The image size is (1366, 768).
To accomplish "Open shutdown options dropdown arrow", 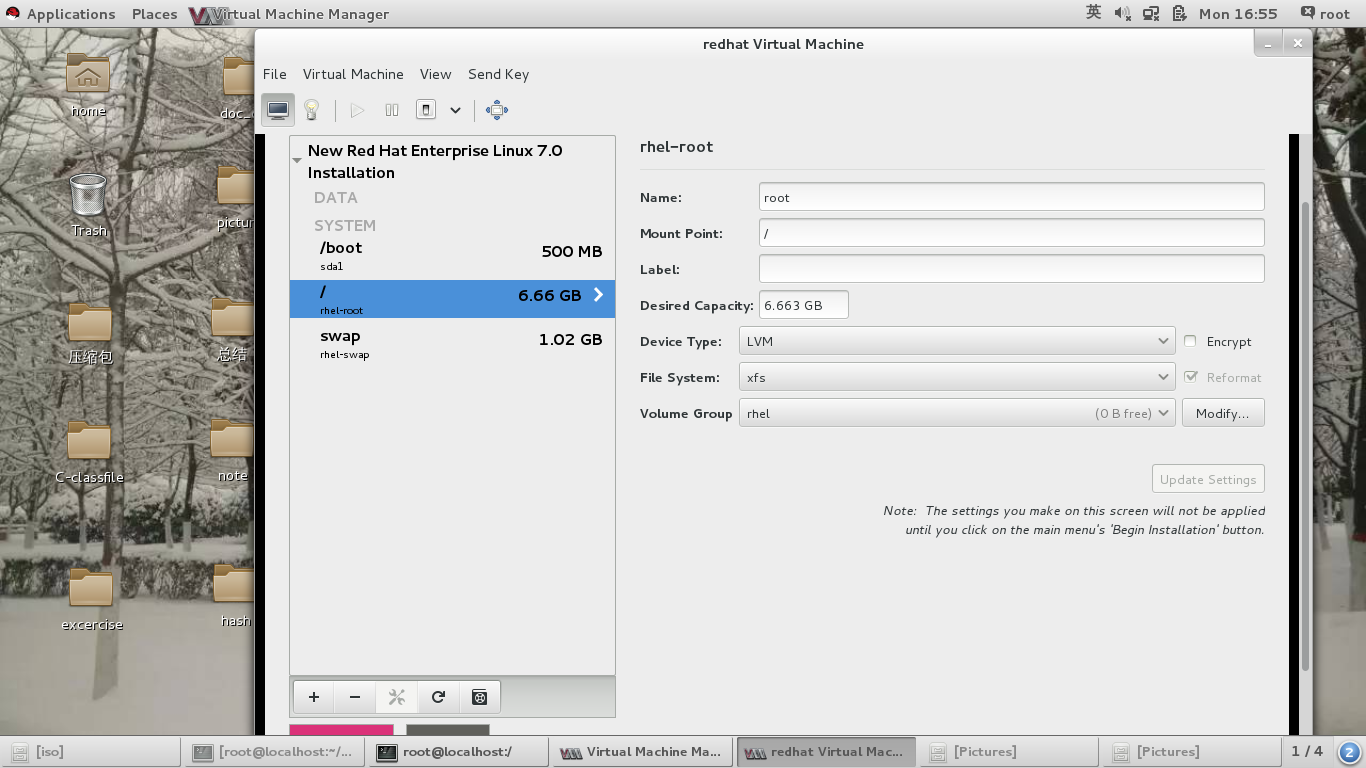I will [455, 110].
